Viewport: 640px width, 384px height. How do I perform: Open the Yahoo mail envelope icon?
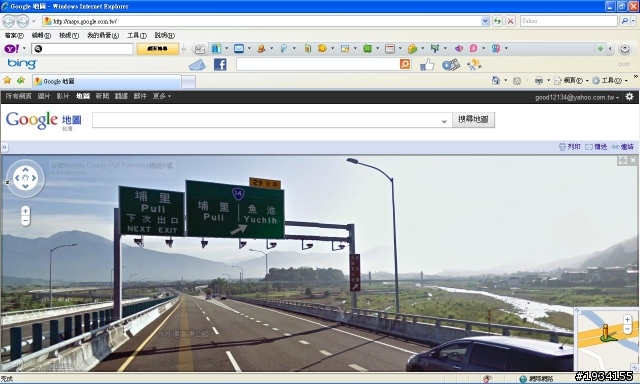(239, 49)
